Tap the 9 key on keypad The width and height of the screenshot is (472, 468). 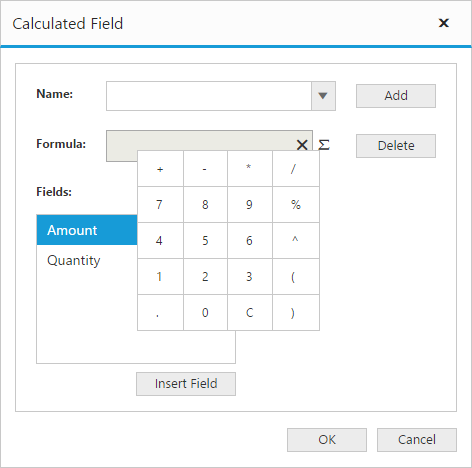click(x=250, y=205)
